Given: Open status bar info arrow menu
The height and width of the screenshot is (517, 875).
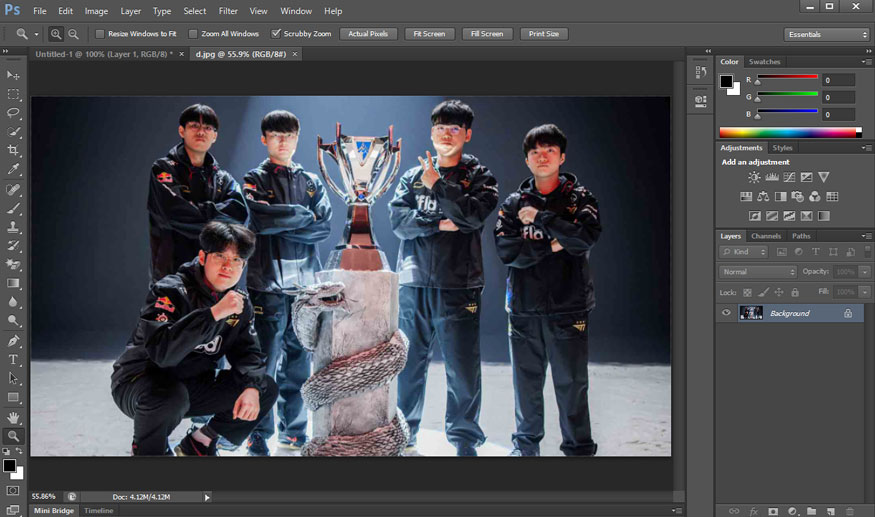Looking at the screenshot, I should pyautogui.click(x=207, y=497).
